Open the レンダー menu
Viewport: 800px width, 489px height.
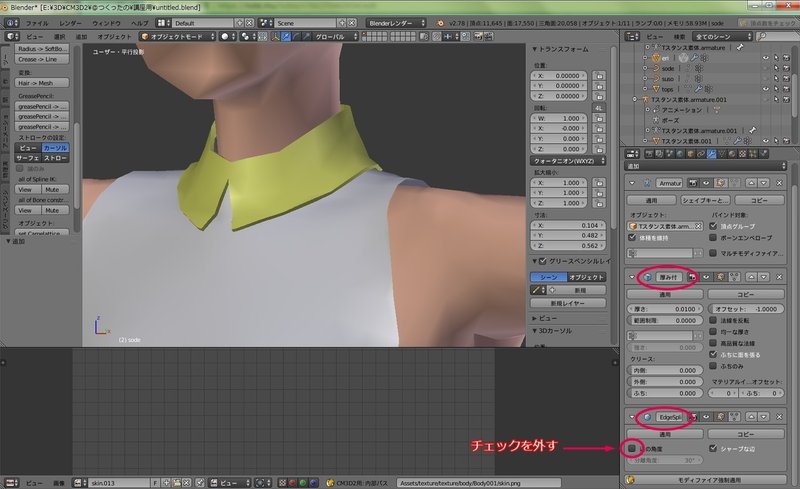pyautogui.click(x=70, y=23)
